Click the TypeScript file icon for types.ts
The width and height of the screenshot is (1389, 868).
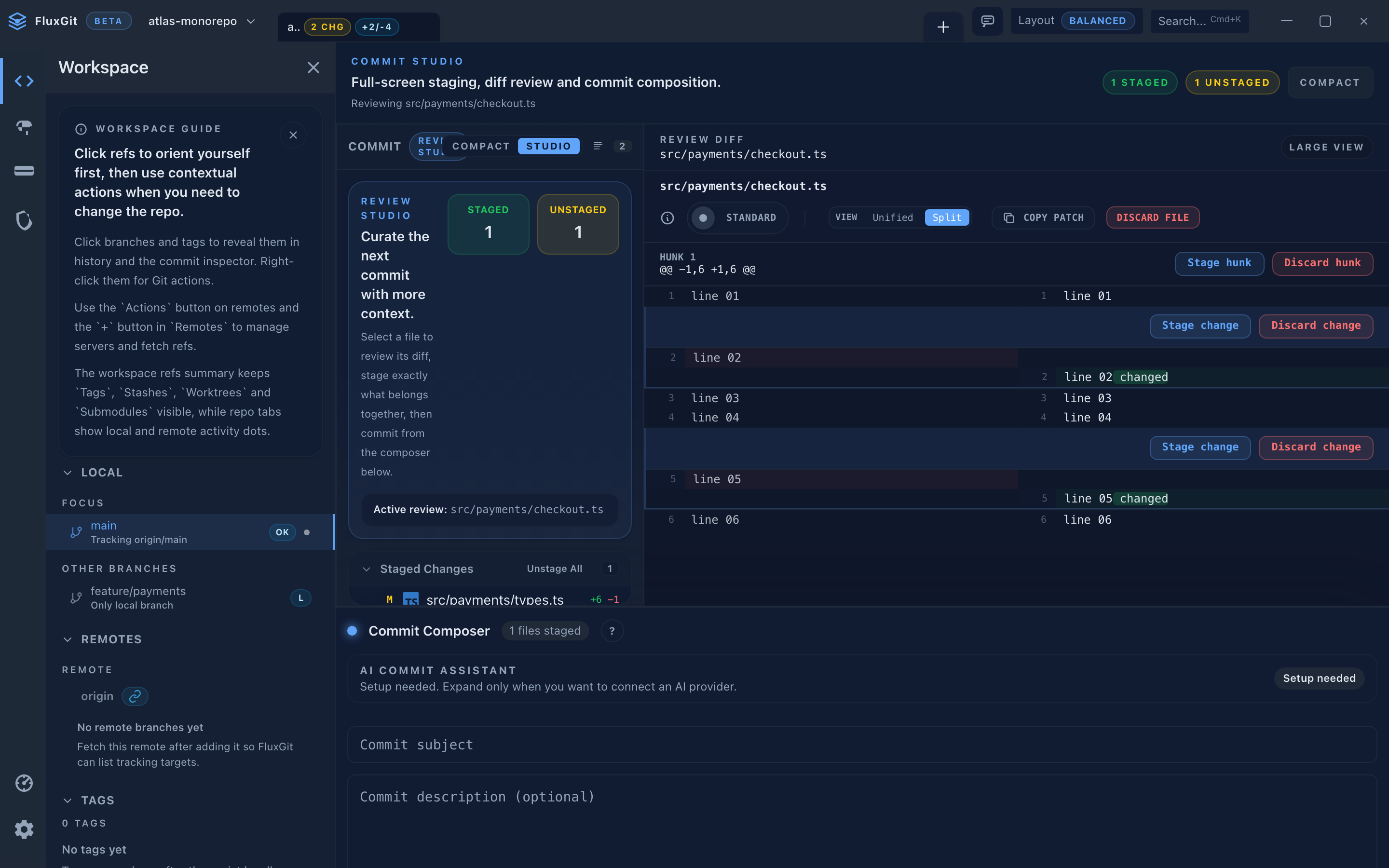tap(410, 599)
